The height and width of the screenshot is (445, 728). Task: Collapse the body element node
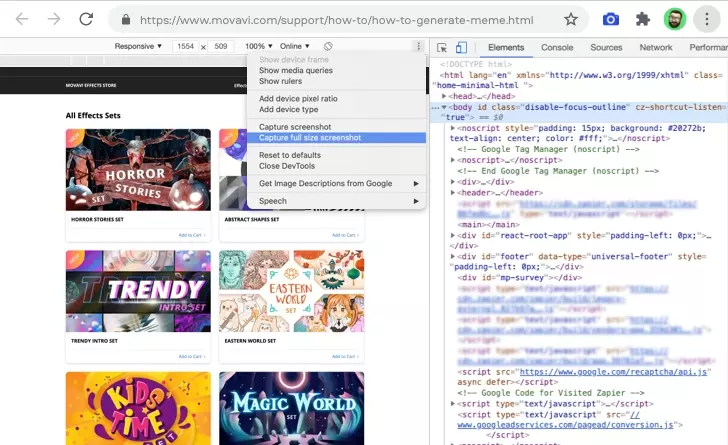point(444,107)
